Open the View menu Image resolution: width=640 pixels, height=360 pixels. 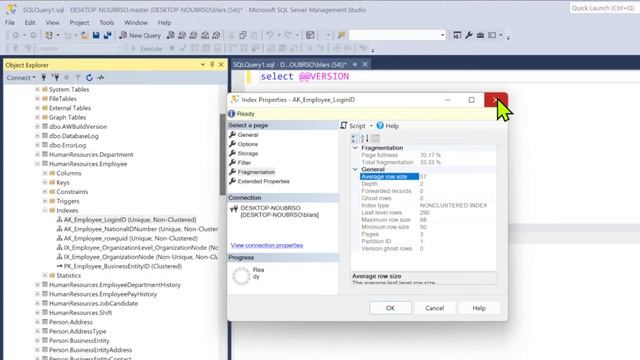[52, 22]
